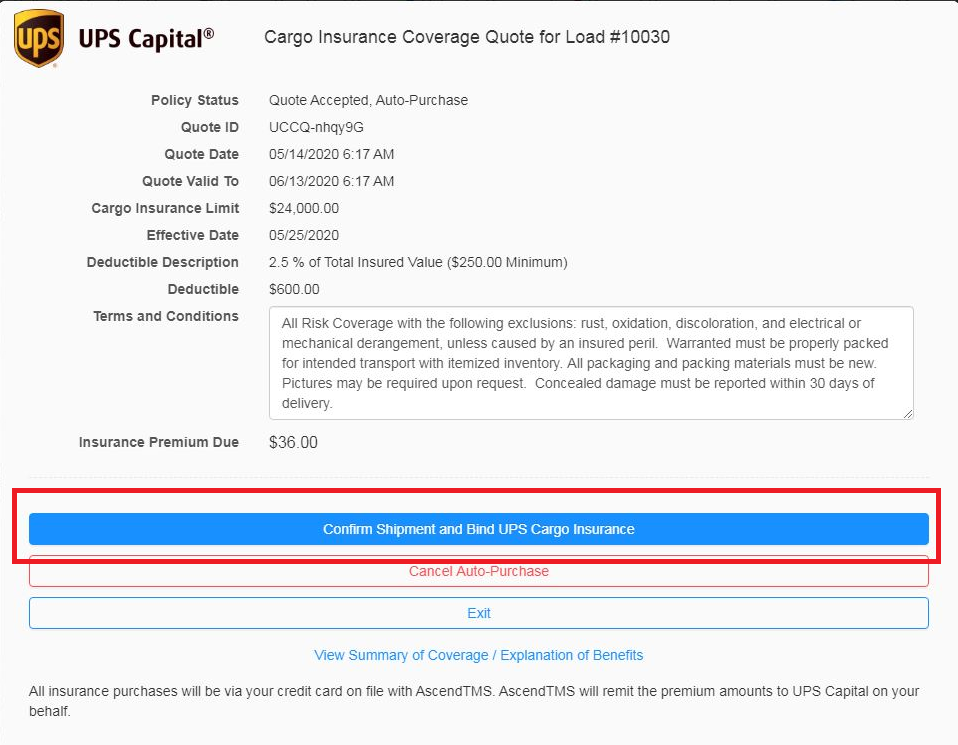Click the Quote Valid To date value
This screenshot has height=745, width=958.
pos(331,181)
